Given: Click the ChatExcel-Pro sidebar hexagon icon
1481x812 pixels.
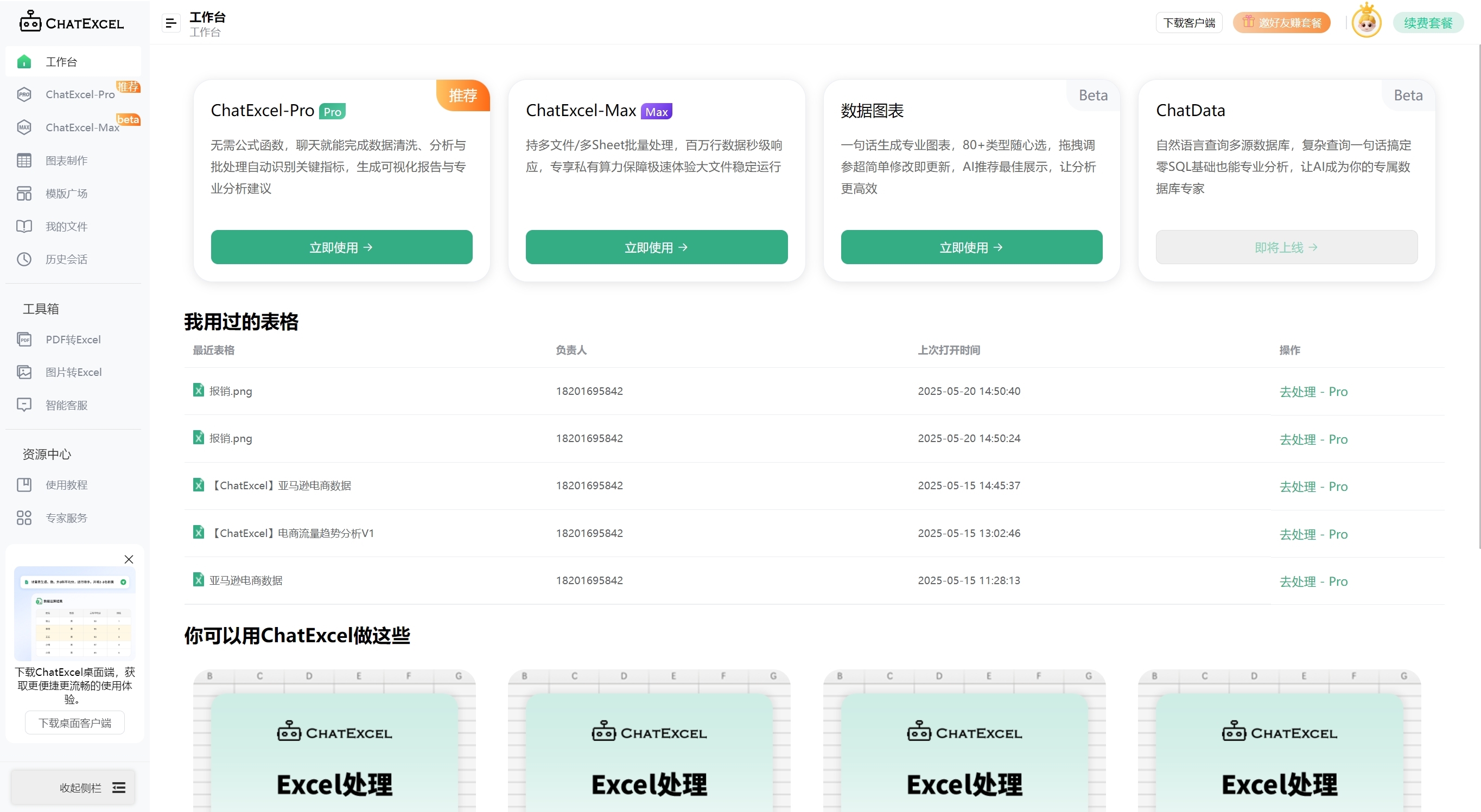Looking at the screenshot, I should click(x=24, y=94).
